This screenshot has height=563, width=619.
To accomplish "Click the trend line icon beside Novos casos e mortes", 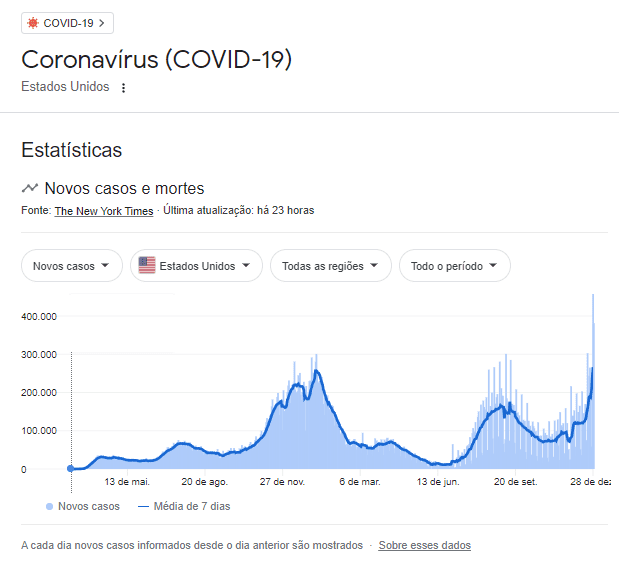I will coord(30,188).
